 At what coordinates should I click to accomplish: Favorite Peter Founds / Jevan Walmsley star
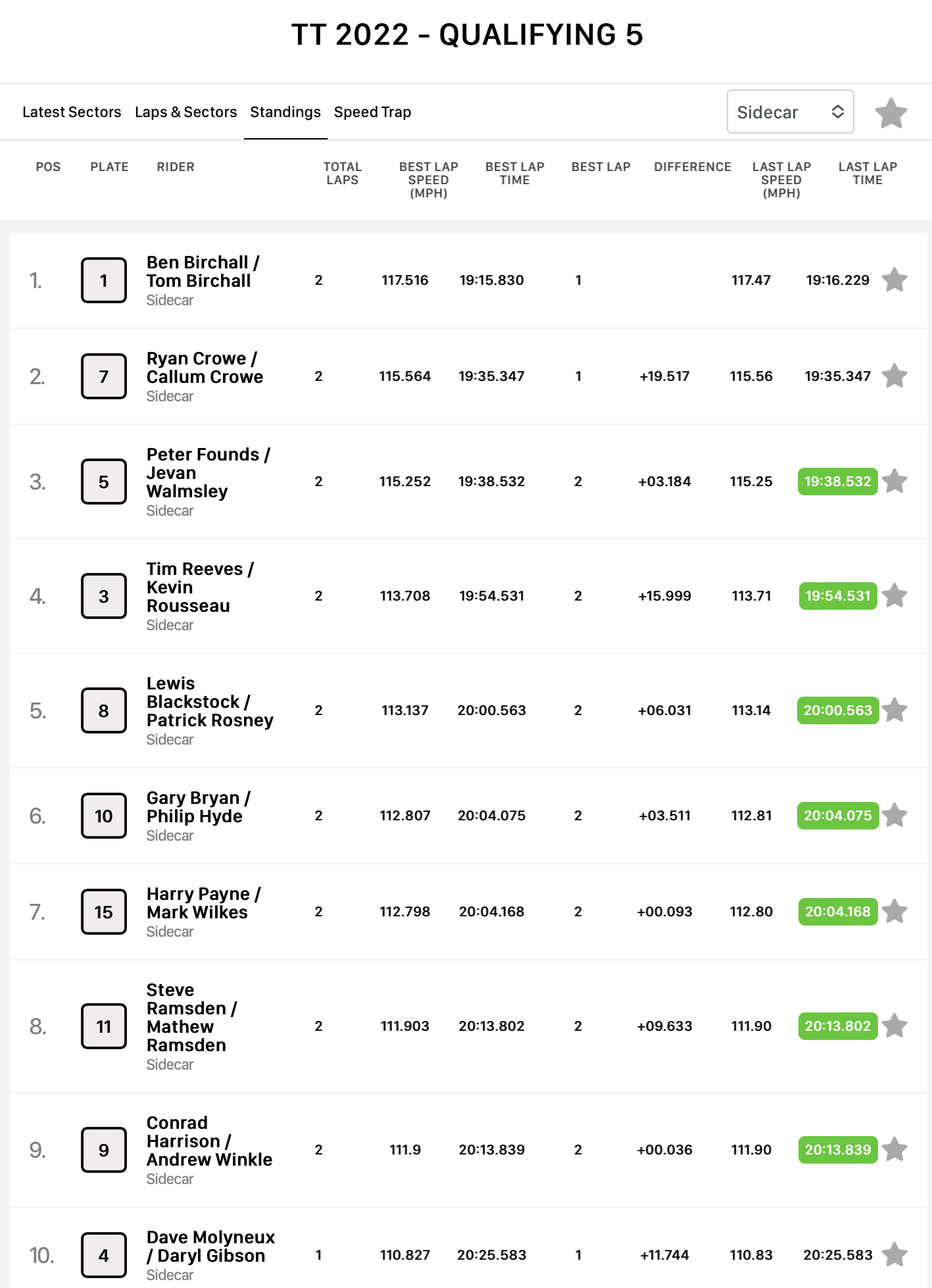pyautogui.click(x=895, y=482)
